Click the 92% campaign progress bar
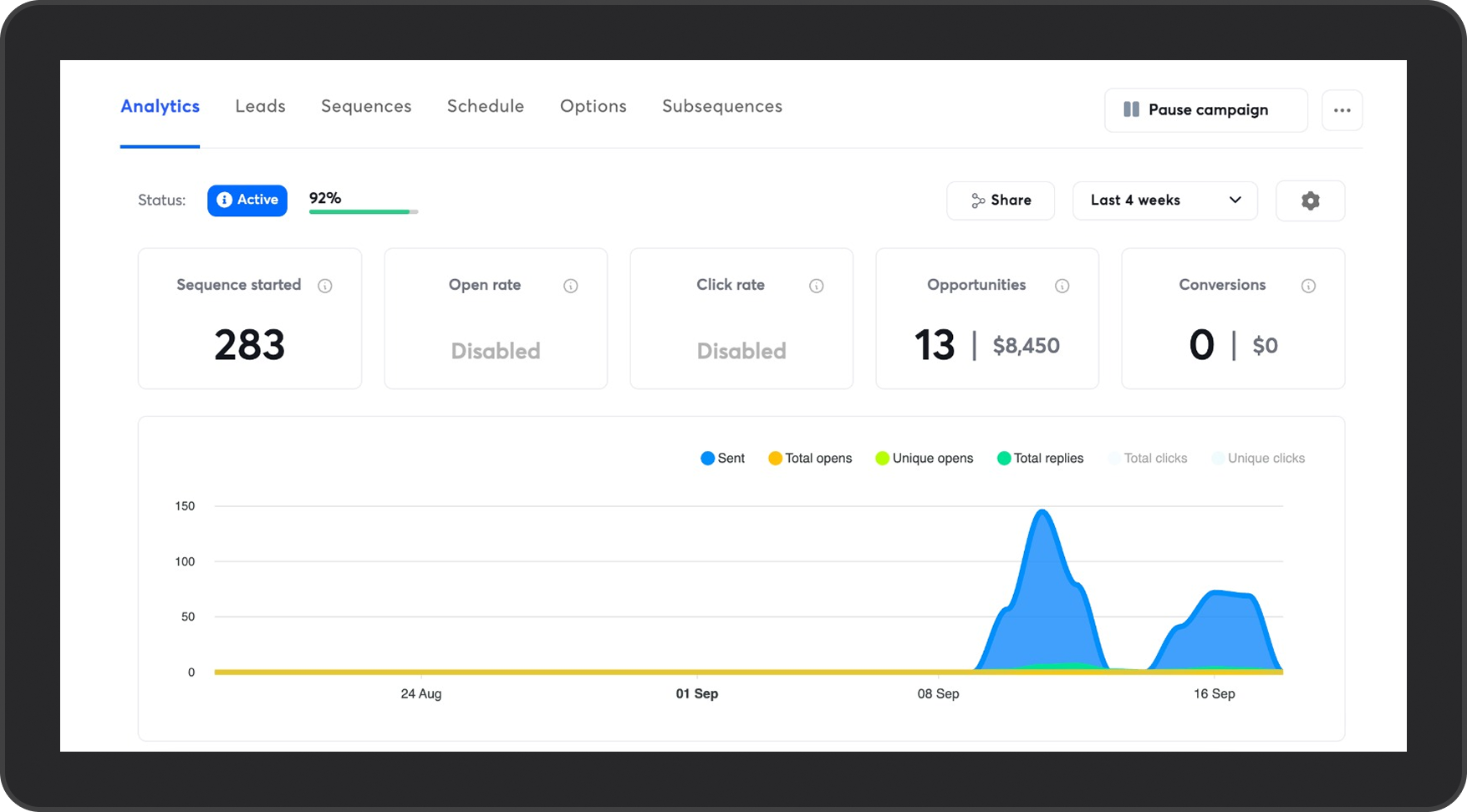The image size is (1467, 812). 364,212
